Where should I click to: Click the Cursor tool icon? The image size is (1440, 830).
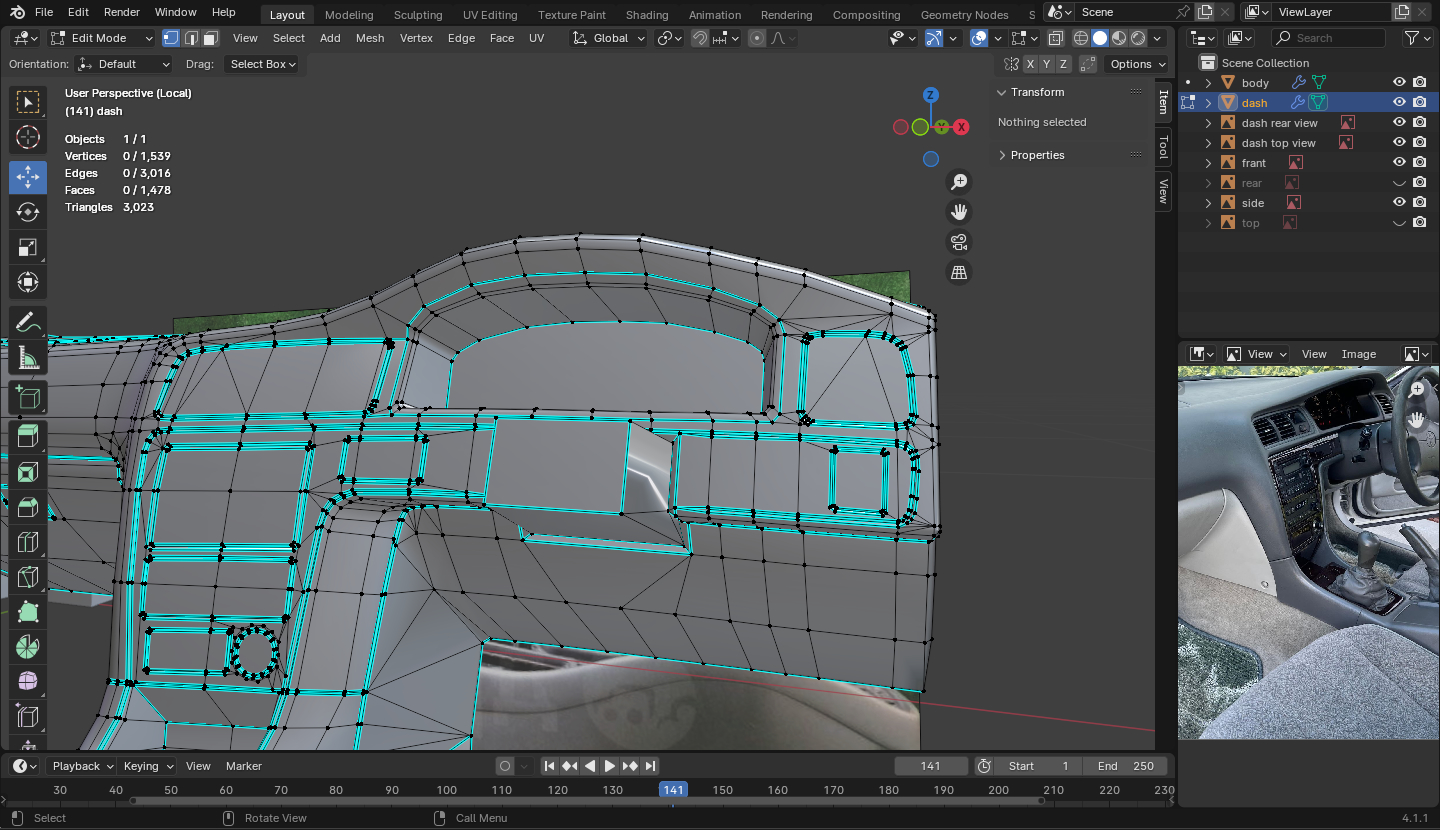pyautogui.click(x=28, y=137)
